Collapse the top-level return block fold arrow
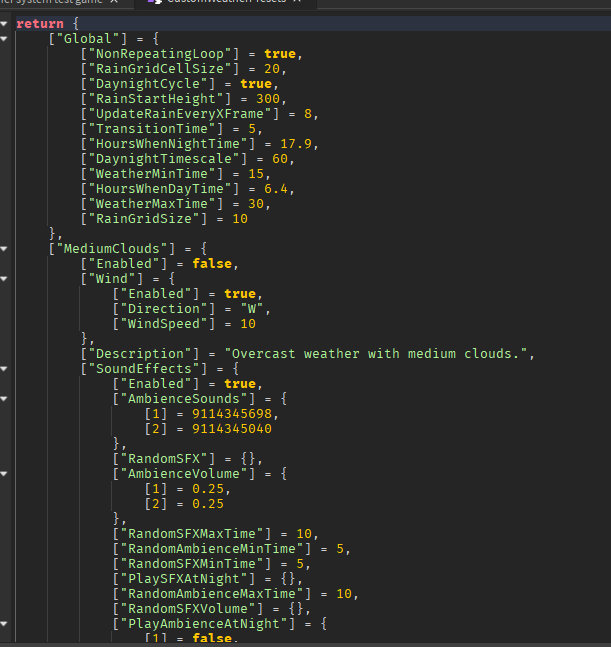 pyautogui.click(x=4, y=24)
